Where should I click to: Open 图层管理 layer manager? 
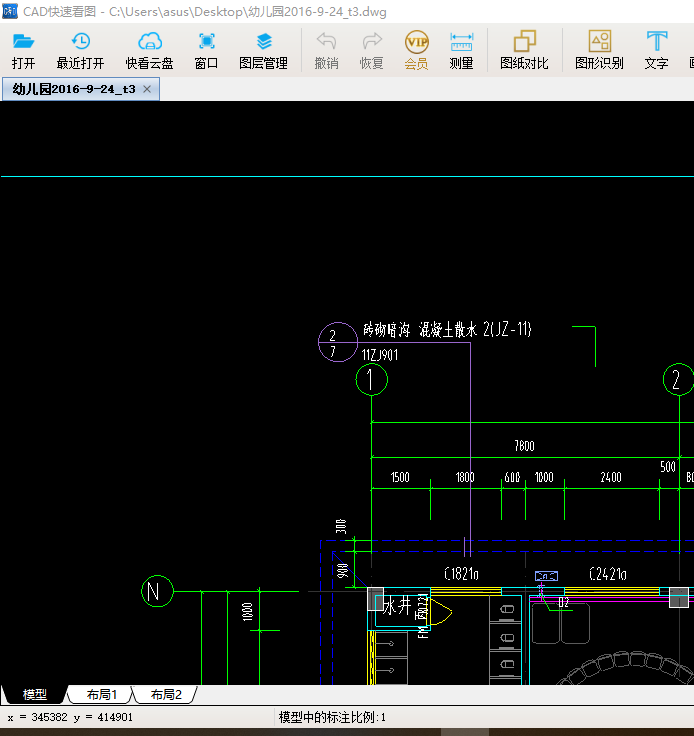click(264, 50)
